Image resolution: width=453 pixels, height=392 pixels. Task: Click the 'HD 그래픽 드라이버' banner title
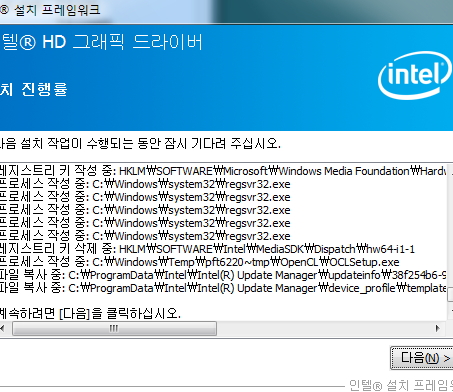122,42
